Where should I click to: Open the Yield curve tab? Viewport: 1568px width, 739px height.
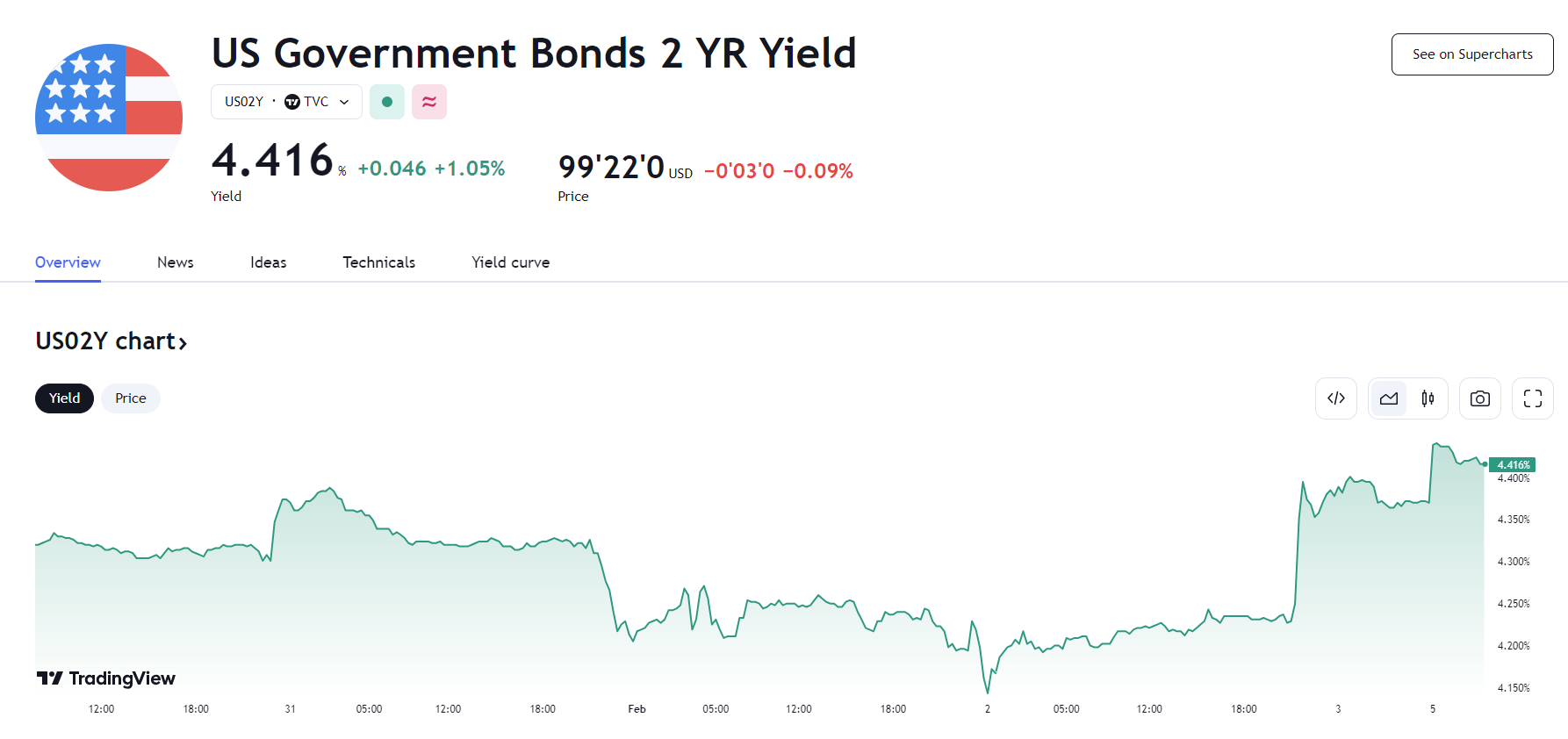click(510, 262)
